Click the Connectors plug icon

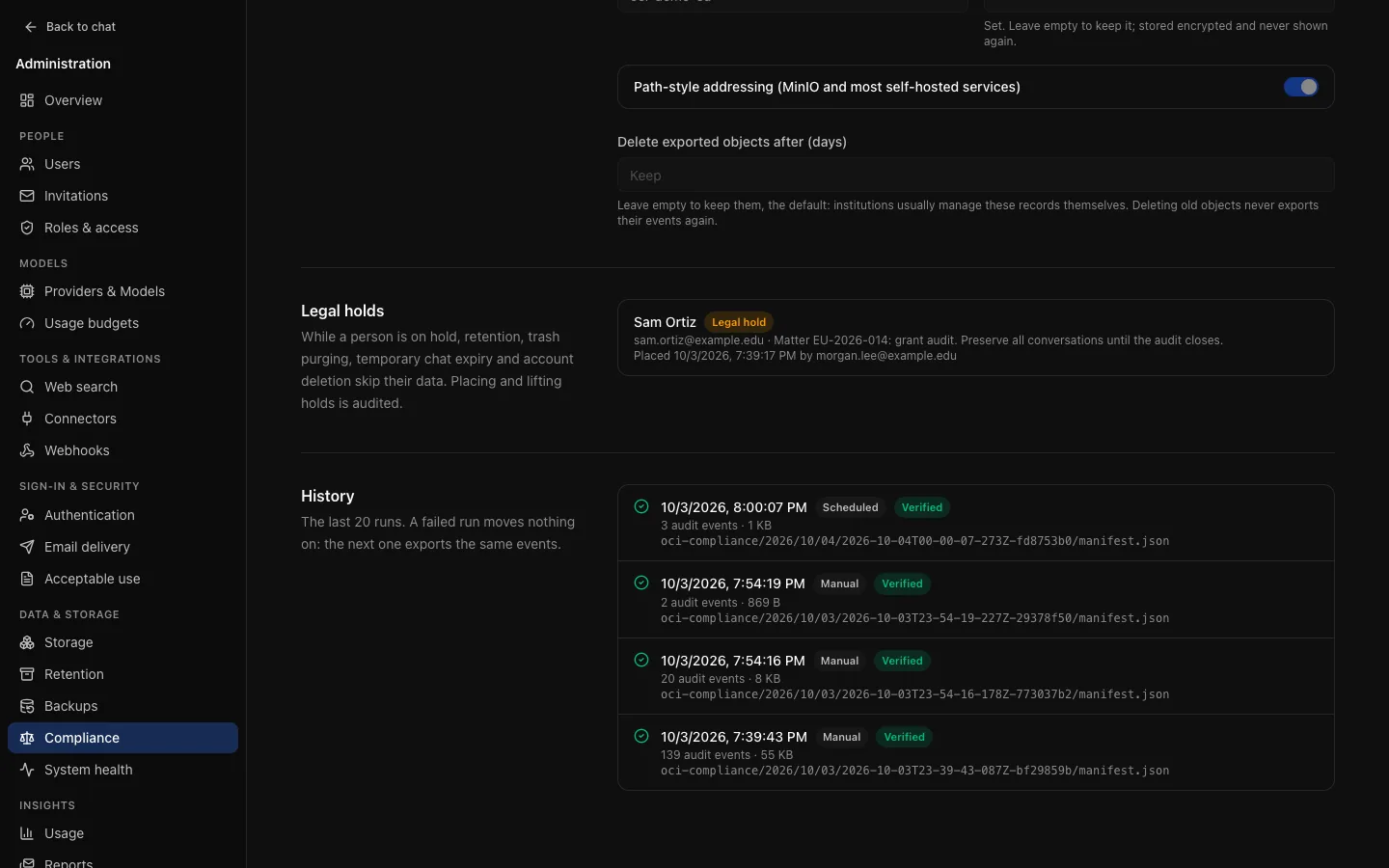pos(27,419)
